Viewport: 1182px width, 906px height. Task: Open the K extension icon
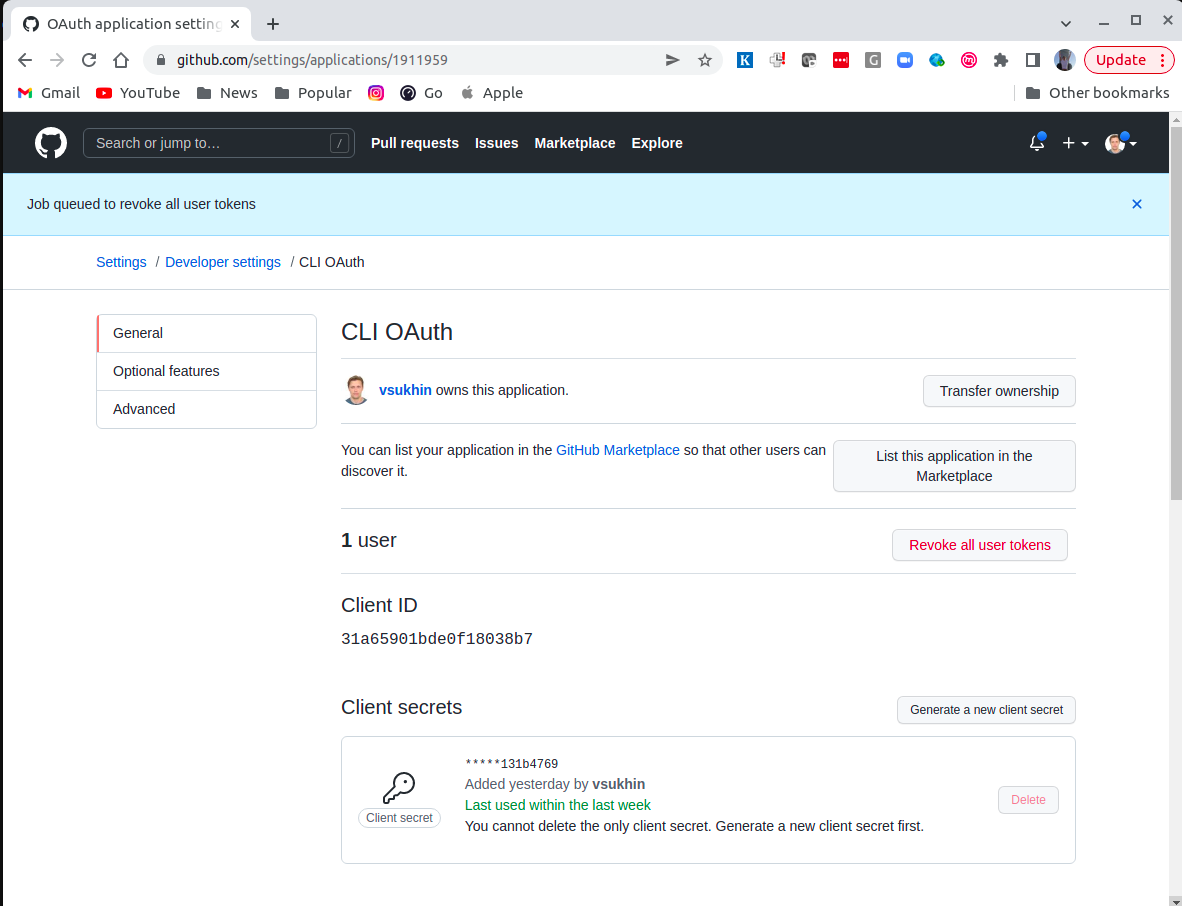click(x=745, y=60)
